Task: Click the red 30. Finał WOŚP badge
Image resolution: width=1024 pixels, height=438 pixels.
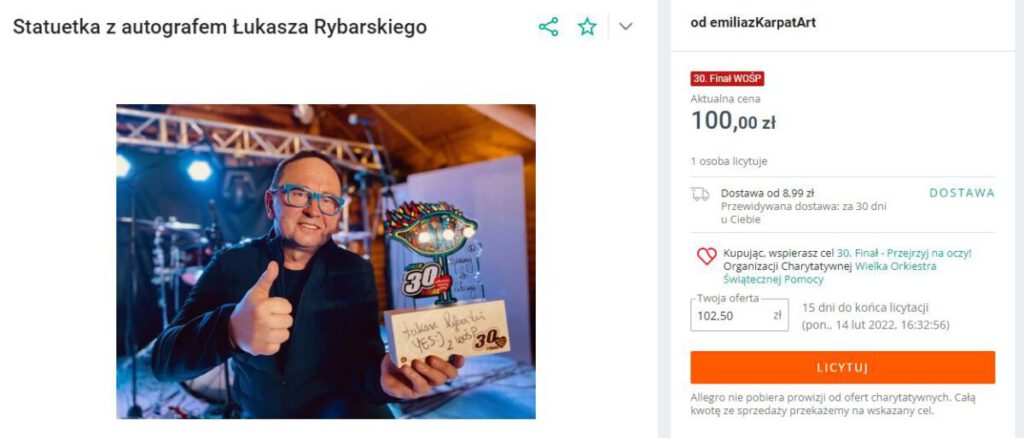Action: click(727, 79)
